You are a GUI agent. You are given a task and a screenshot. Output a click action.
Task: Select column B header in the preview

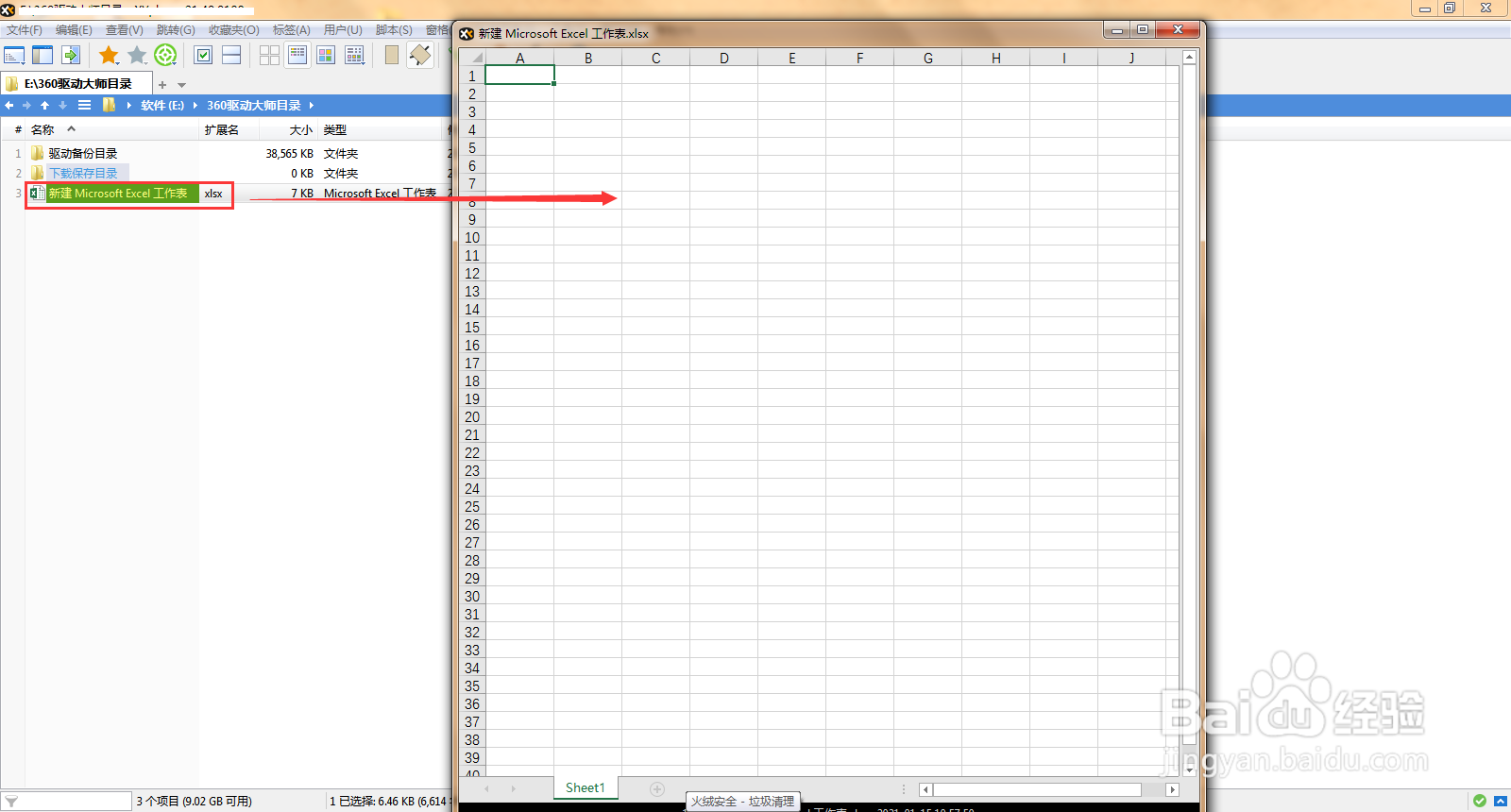tap(588, 58)
